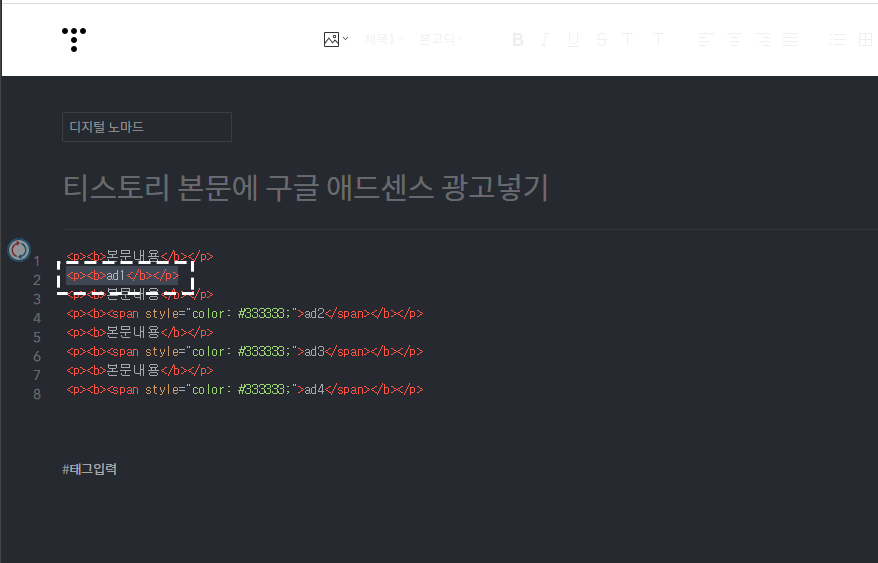Click the second T text background icon
The width and height of the screenshot is (878, 563).
658,39
